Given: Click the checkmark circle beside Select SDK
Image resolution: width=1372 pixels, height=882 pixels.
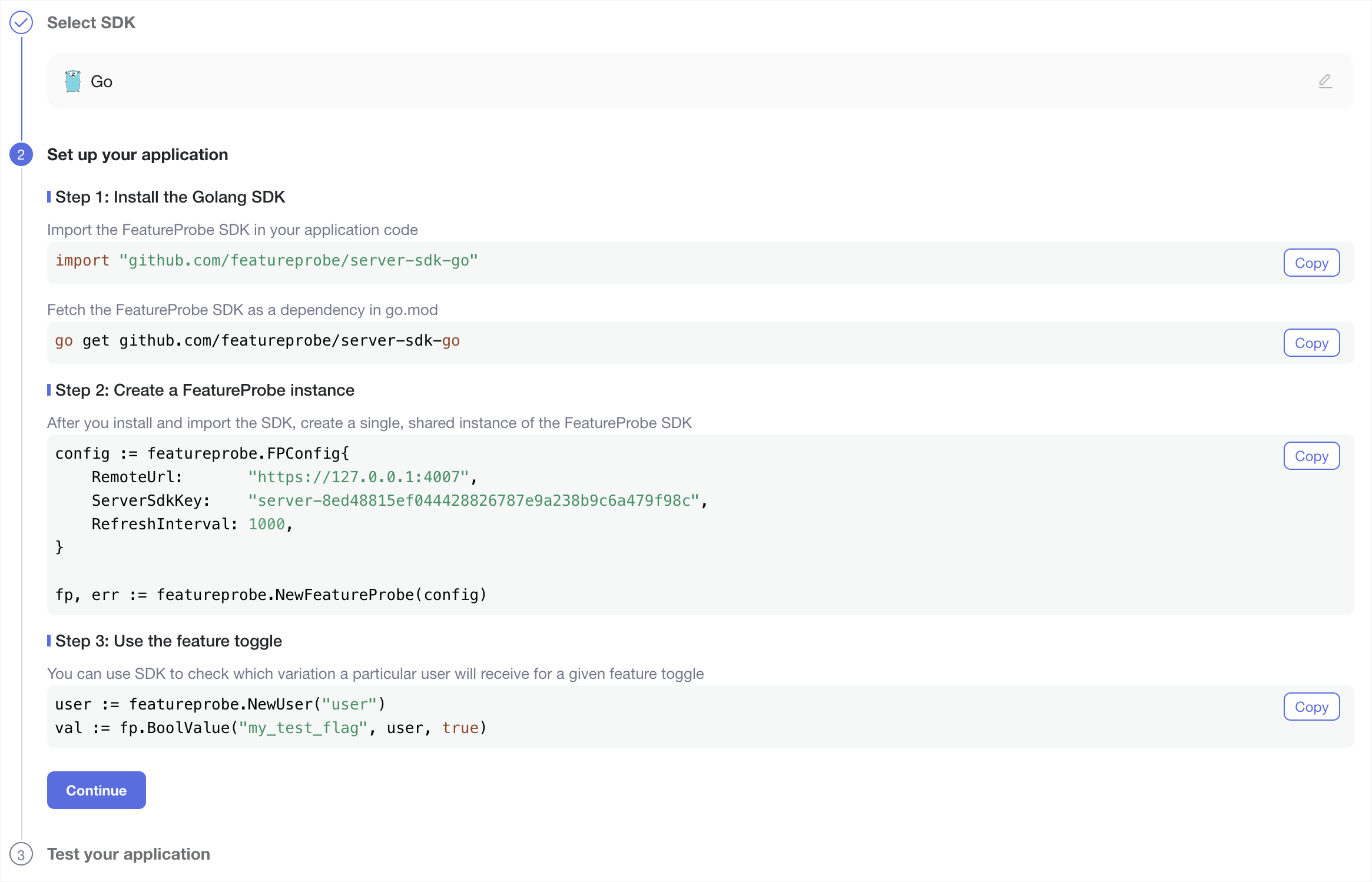Looking at the screenshot, I should 21,23.
